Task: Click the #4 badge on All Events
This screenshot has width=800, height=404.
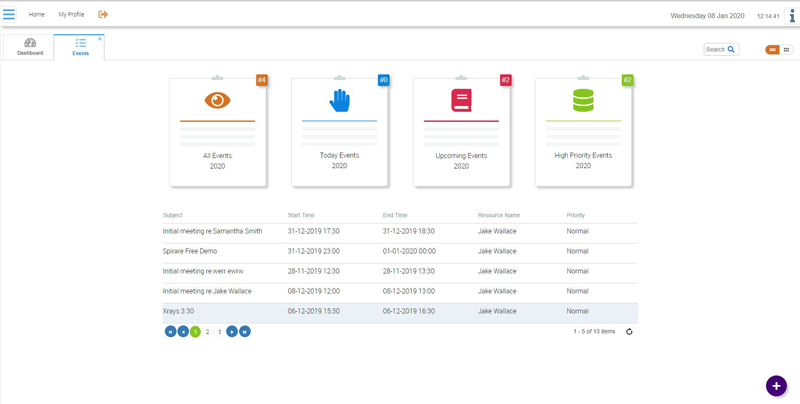Action: pos(262,80)
